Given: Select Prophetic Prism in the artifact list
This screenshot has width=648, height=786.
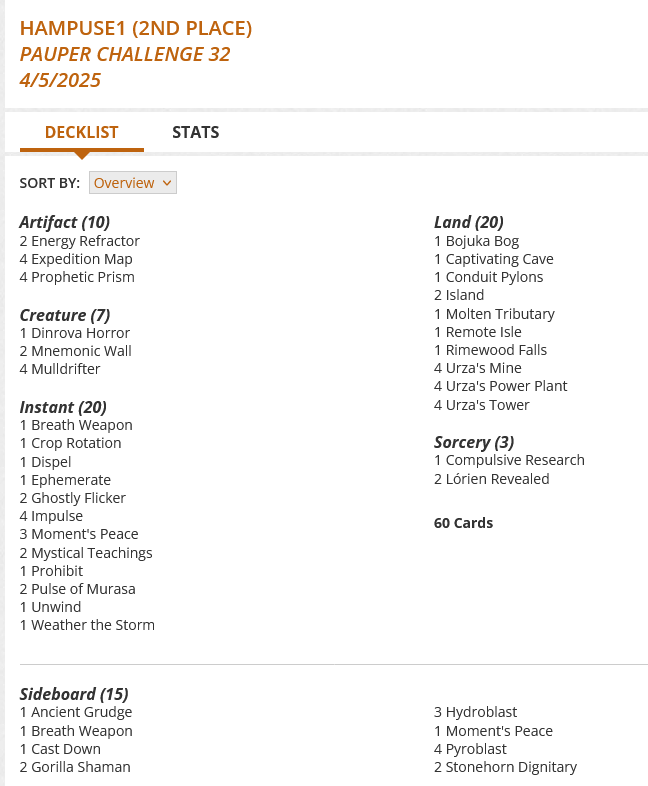Looking at the screenshot, I should coord(82,277).
